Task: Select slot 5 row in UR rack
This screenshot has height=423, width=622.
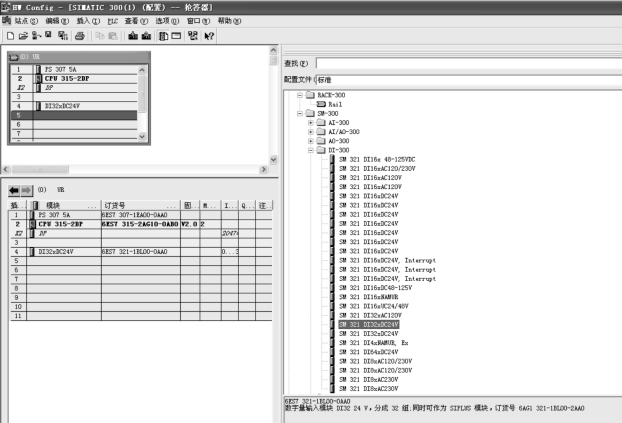Action: (x=74, y=115)
